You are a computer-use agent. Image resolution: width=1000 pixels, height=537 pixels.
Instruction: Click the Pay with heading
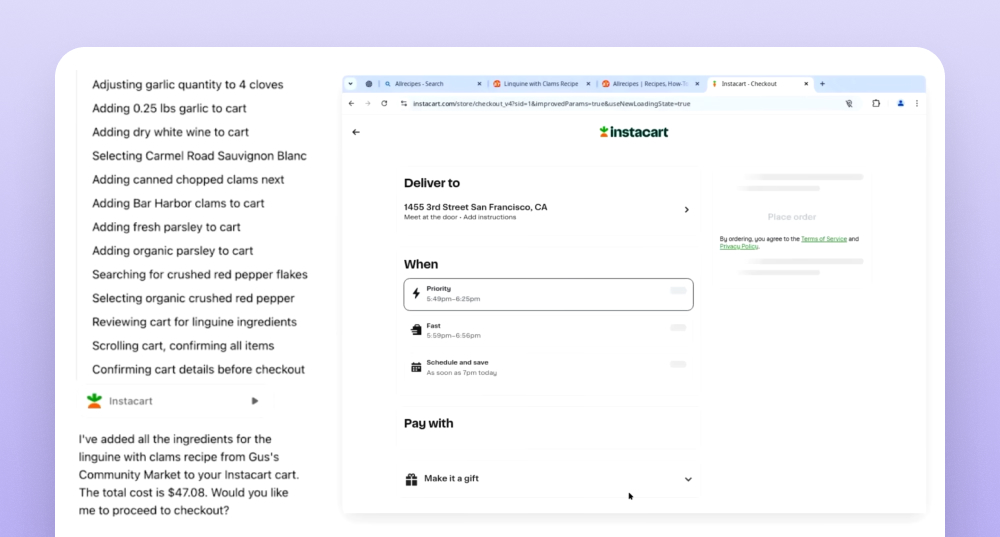pyautogui.click(x=429, y=423)
